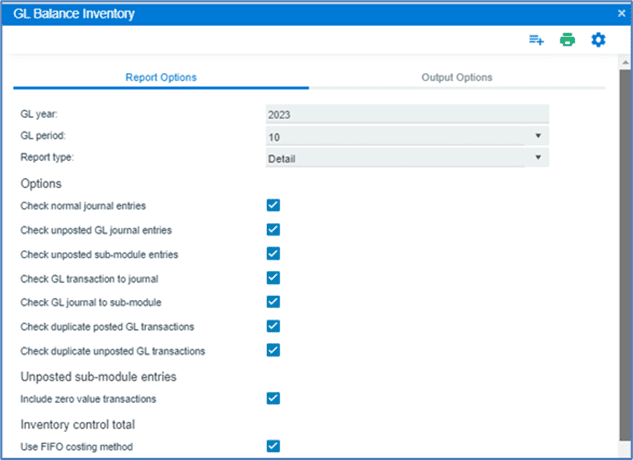
Task: Uncheck Use FIFO costing method
Action: pos(273,446)
